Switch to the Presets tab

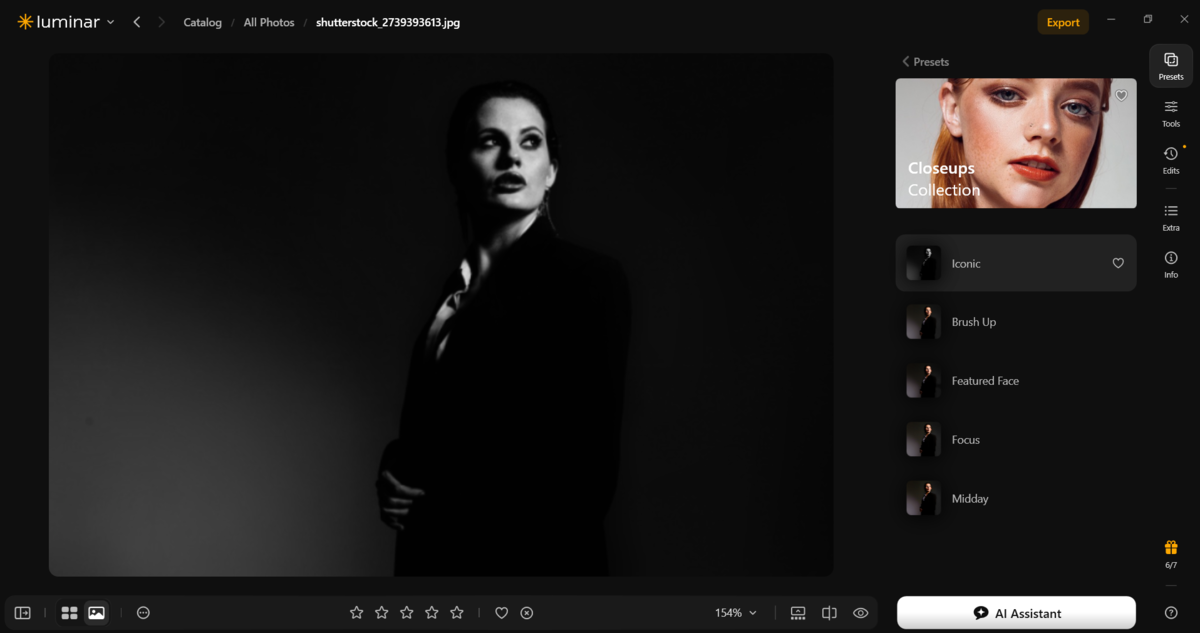(1171, 66)
